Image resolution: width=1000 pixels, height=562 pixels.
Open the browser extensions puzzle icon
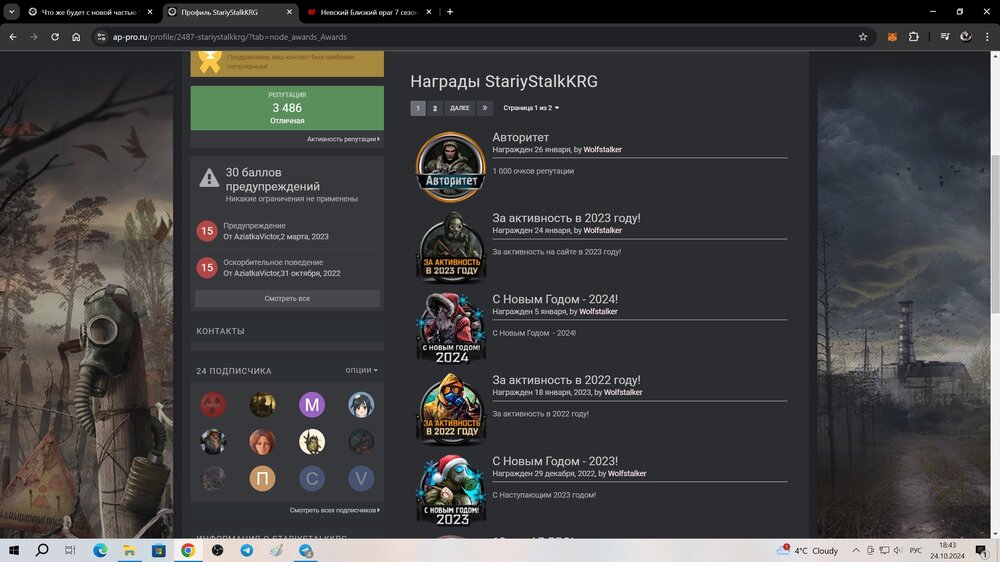[x=914, y=37]
